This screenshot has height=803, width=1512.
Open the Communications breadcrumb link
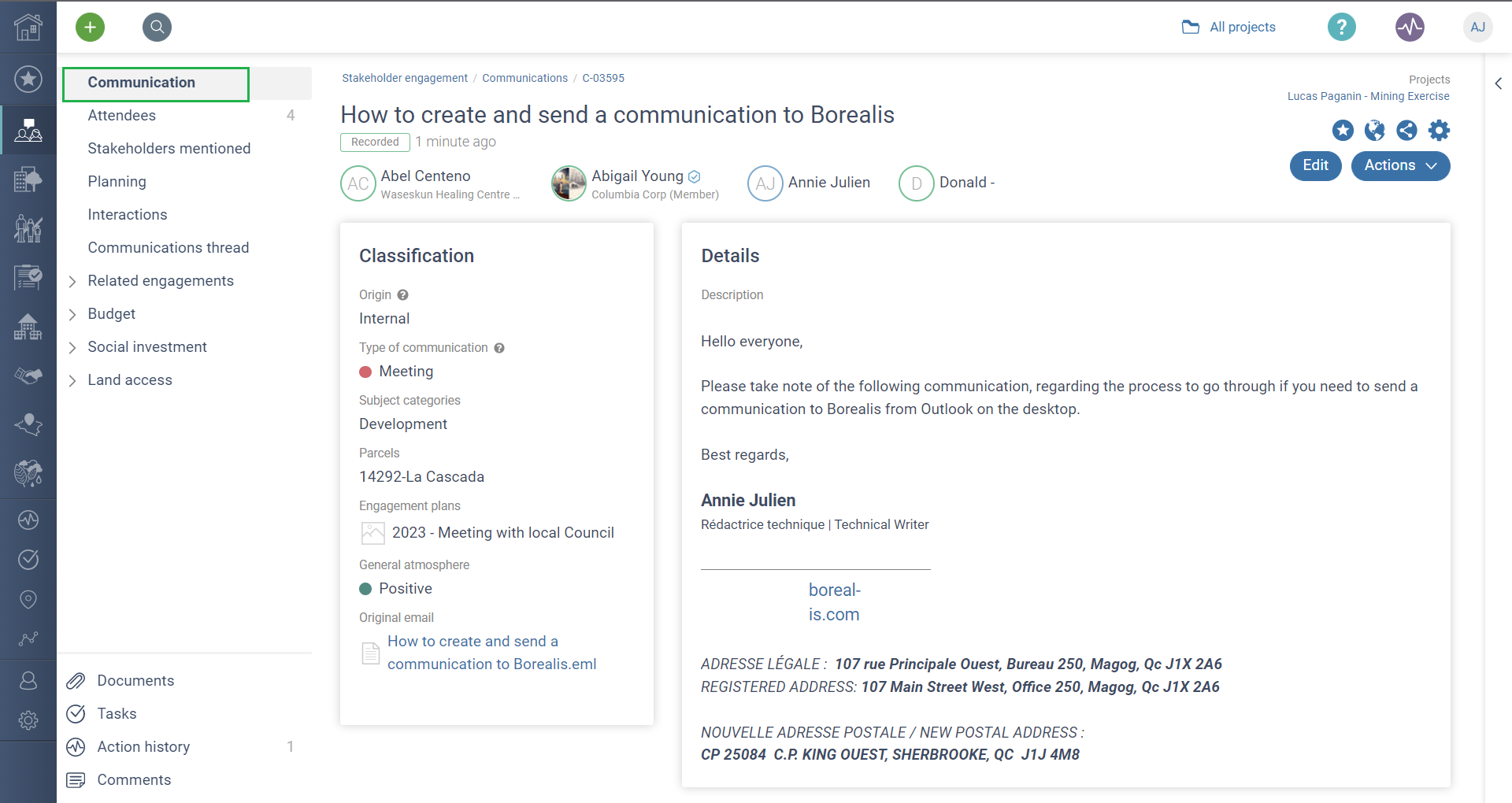pos(524,78)
